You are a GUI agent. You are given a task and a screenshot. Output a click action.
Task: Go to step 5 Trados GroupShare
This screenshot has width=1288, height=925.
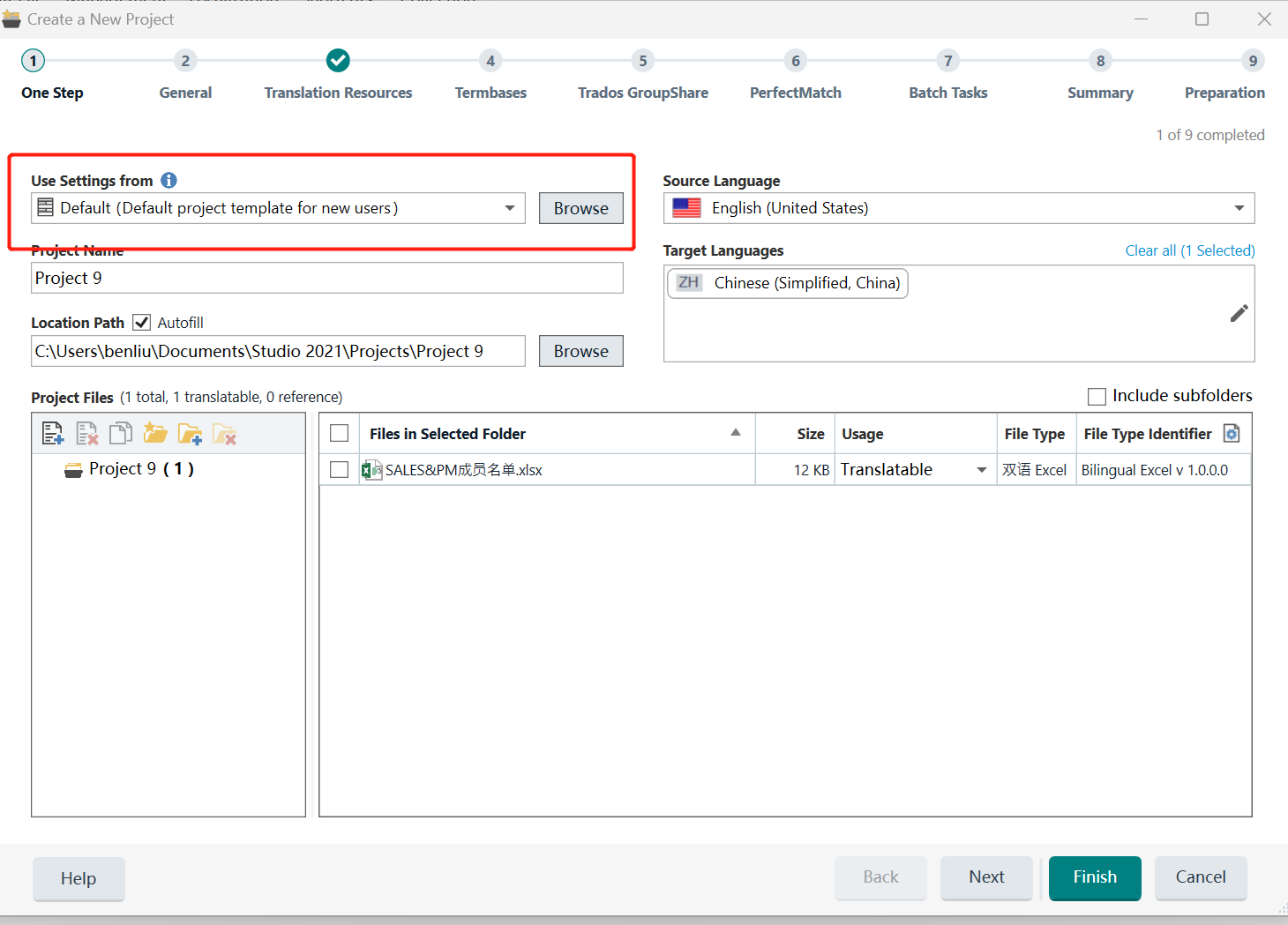tap(643, 61)
